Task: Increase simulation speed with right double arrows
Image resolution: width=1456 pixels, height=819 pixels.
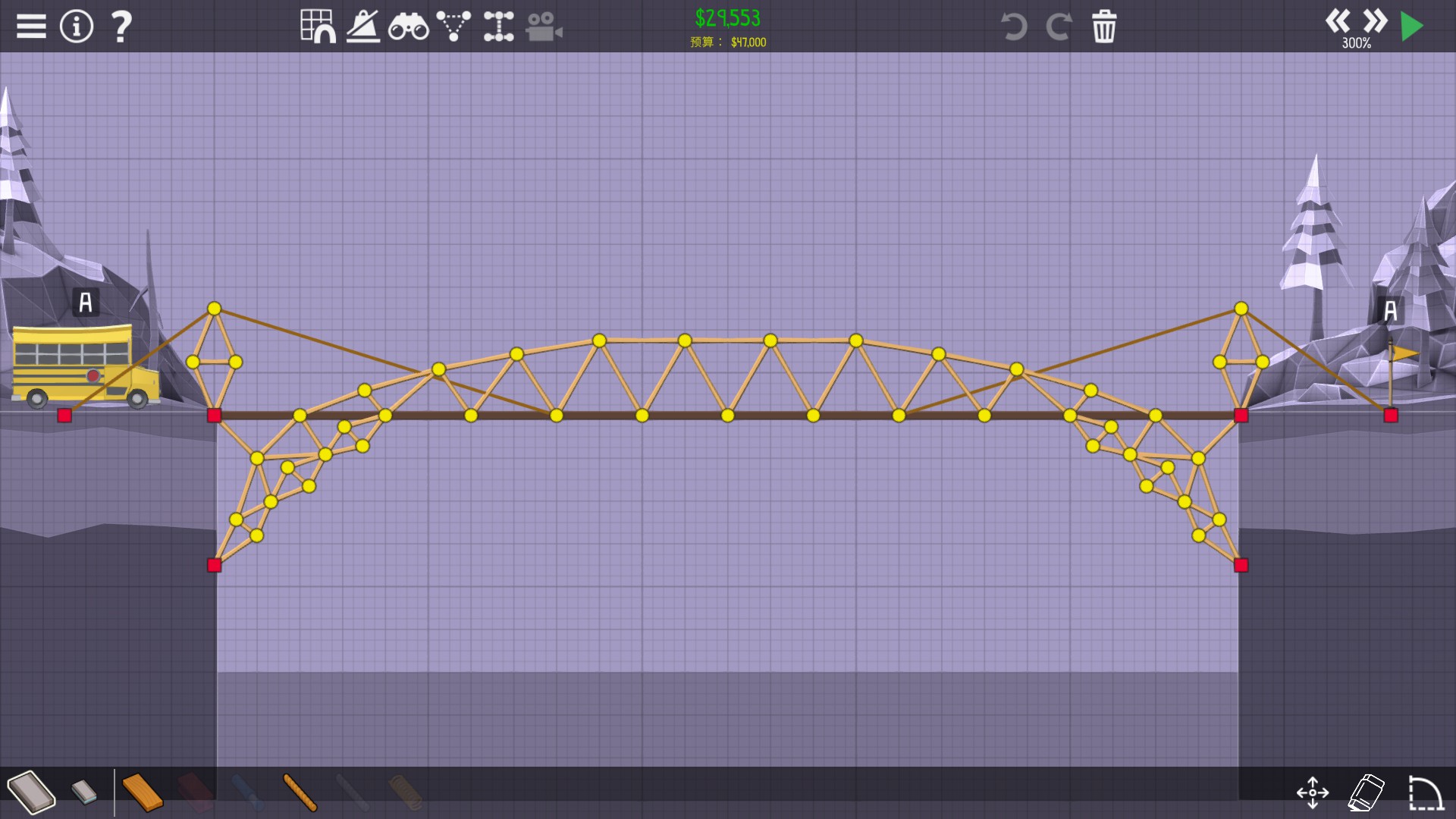Action: (x=1374, y=20)
